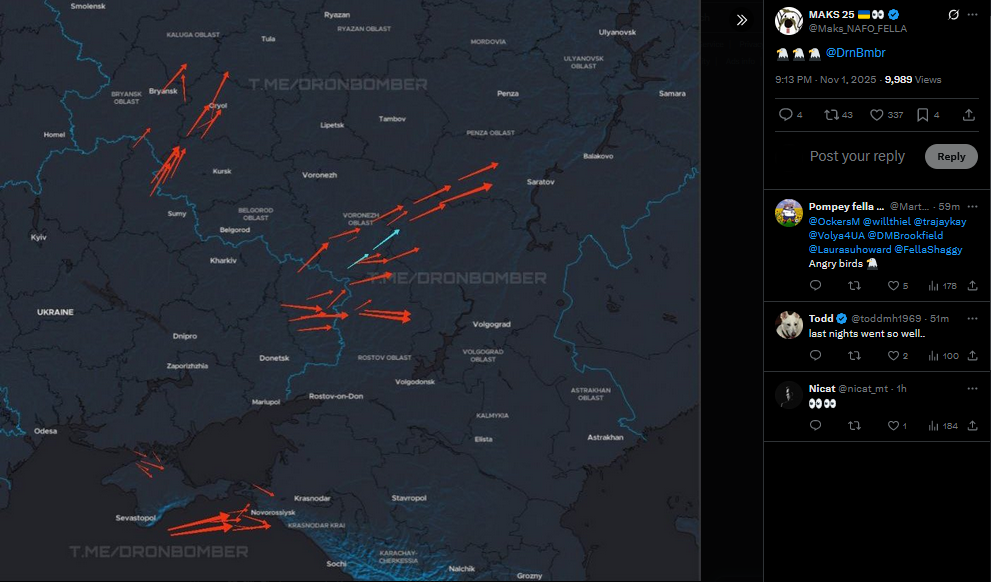The height and width of the screenshot is (582, 991).
Task: Repost Pompey fella's comment
Action: [854, 286]
